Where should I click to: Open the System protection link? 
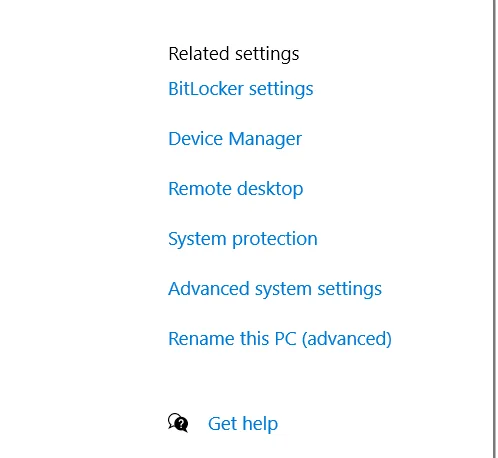(x=243, y=239)
